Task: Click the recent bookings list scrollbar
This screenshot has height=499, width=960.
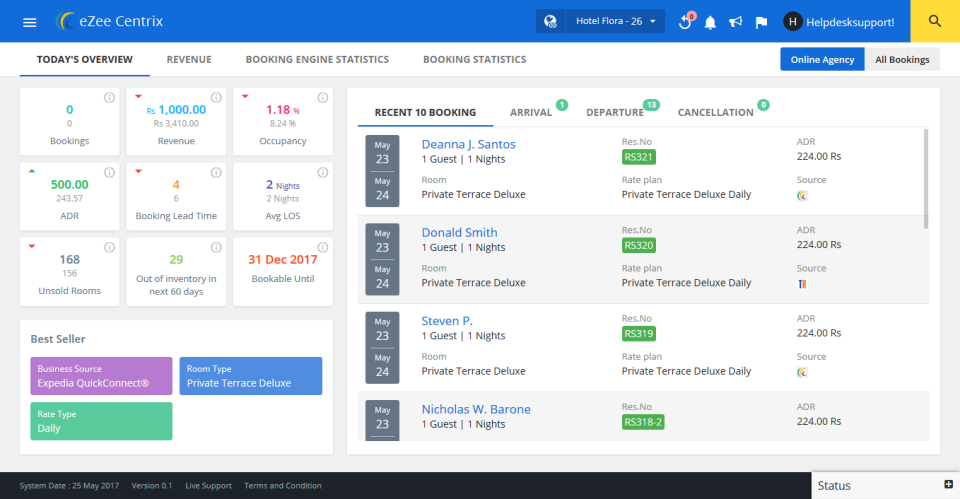Action: tap(926, 180)
